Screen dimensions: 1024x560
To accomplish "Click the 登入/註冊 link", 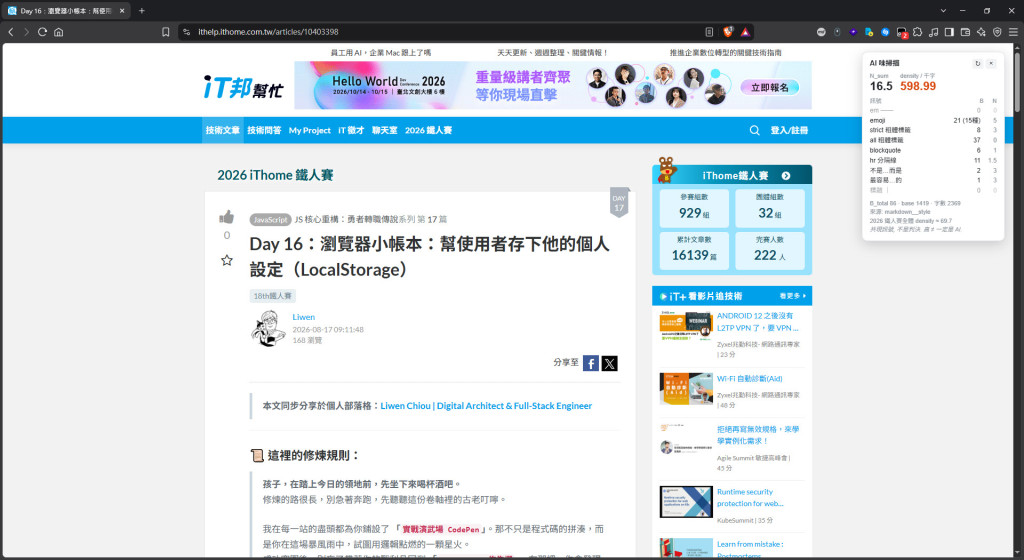I will click(789, 130).
